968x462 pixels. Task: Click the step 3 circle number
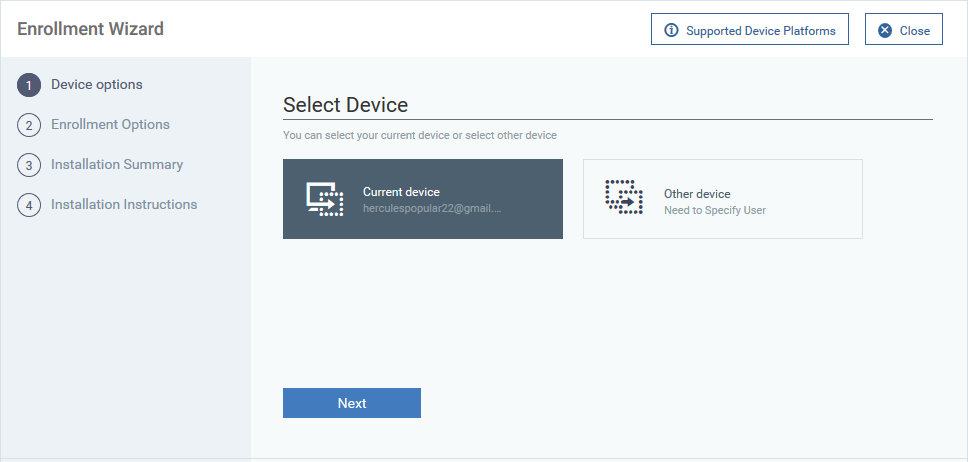29,166
